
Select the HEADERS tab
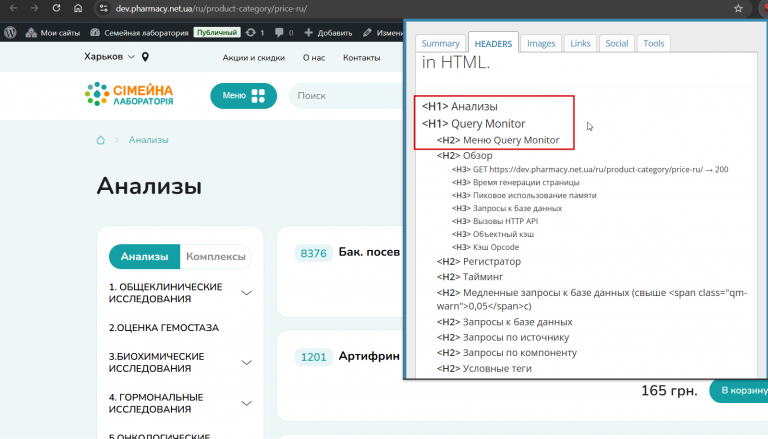[x=493, y=43]
